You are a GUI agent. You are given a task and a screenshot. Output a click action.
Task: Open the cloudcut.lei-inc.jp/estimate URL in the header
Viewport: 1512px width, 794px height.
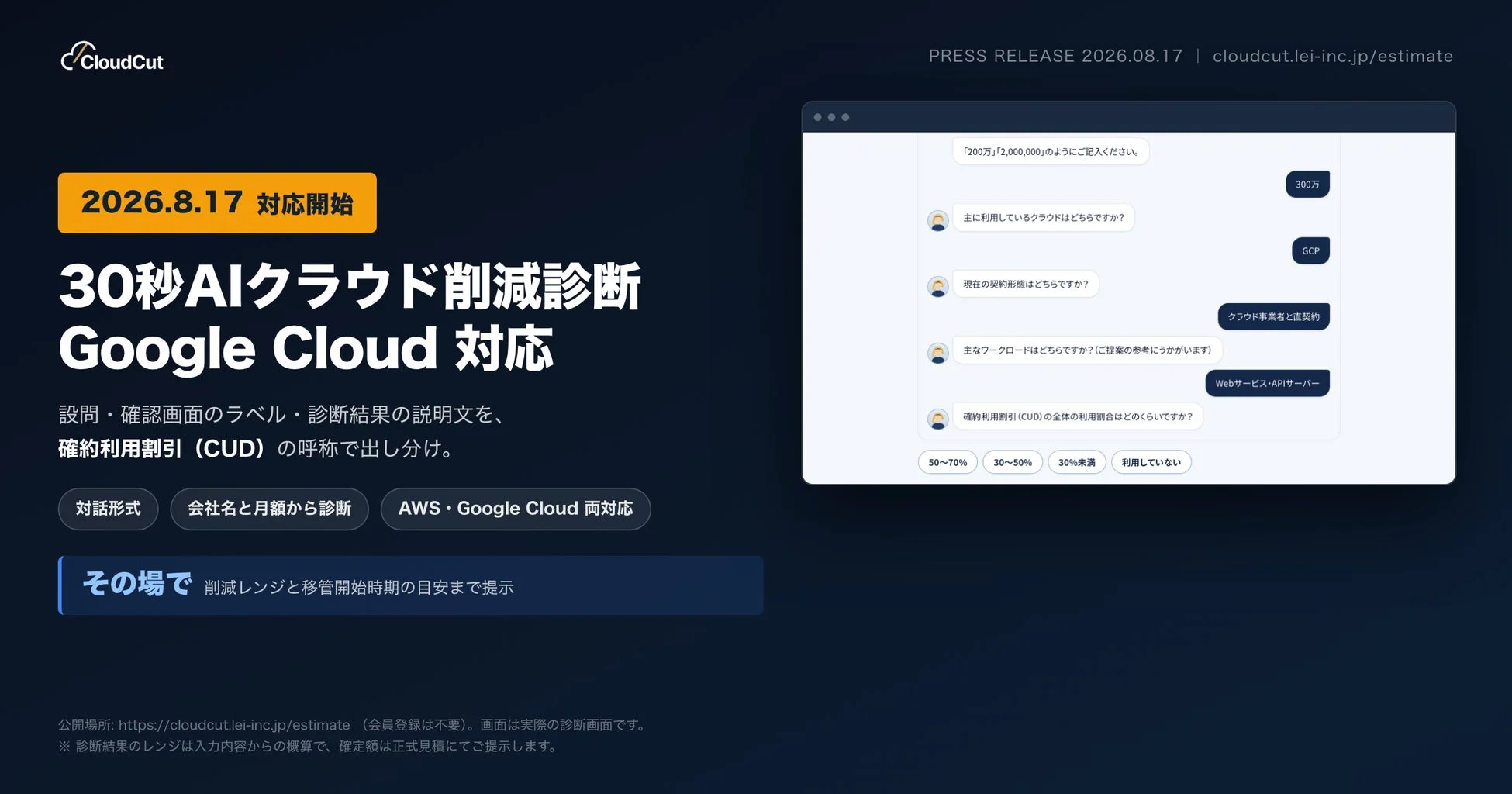1333,56
